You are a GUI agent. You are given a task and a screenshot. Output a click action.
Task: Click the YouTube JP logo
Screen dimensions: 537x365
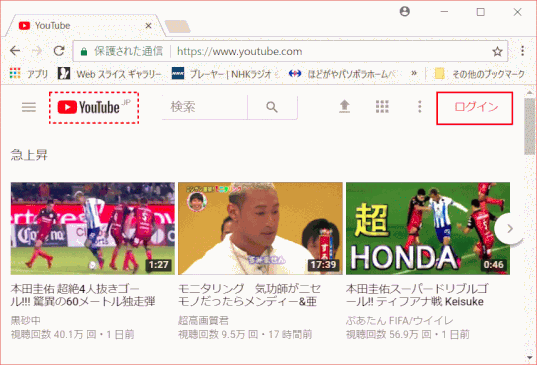pyautogui.click(x=94, y=107)
